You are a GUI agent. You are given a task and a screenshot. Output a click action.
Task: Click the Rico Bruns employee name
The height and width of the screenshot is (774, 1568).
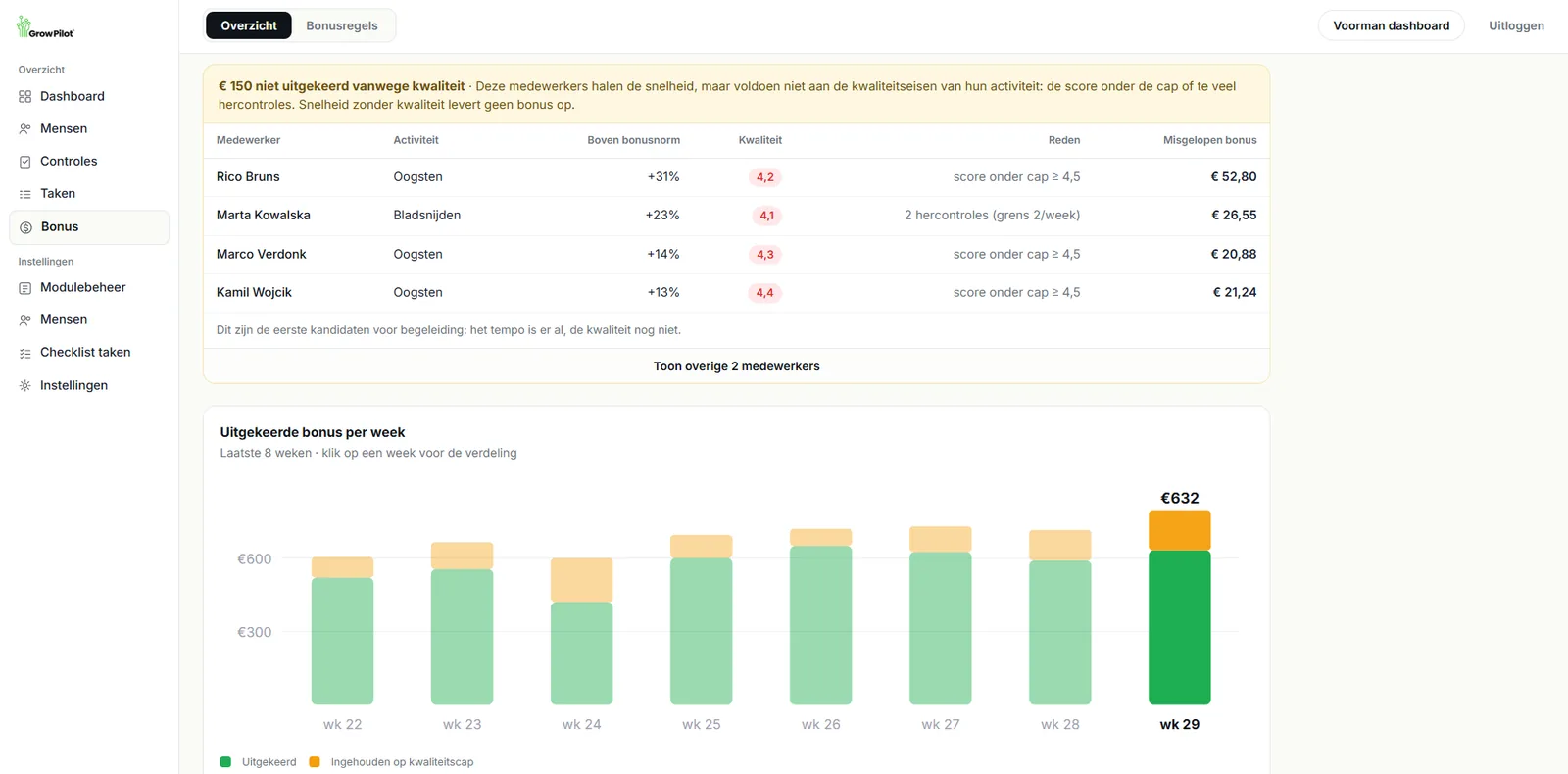248,177
